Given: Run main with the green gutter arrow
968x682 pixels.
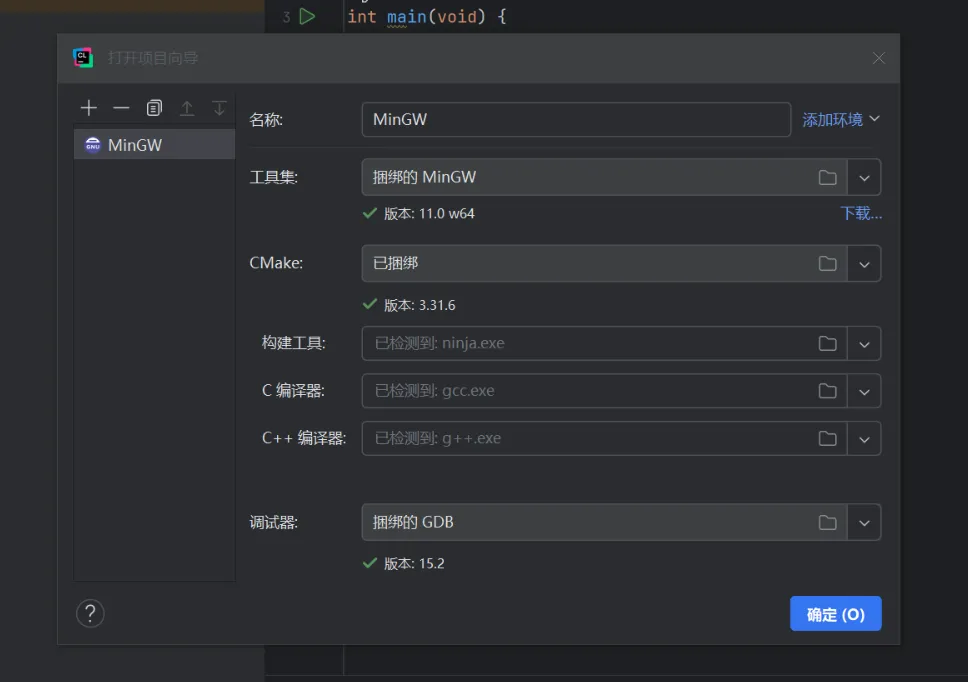Looking at the screenshot, I should pos(307,16).
